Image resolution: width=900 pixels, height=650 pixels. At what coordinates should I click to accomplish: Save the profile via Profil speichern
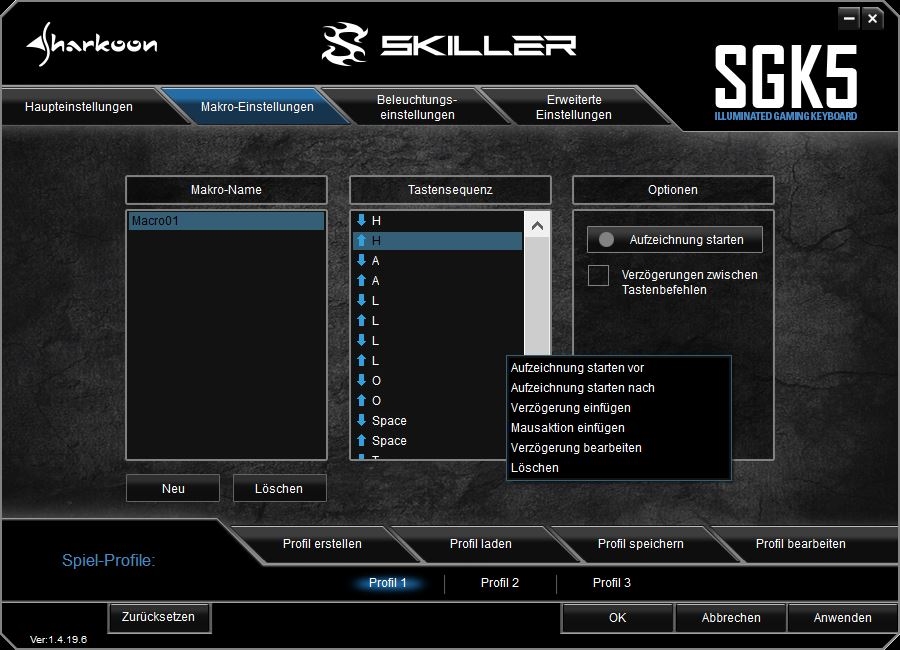(641, 544)
